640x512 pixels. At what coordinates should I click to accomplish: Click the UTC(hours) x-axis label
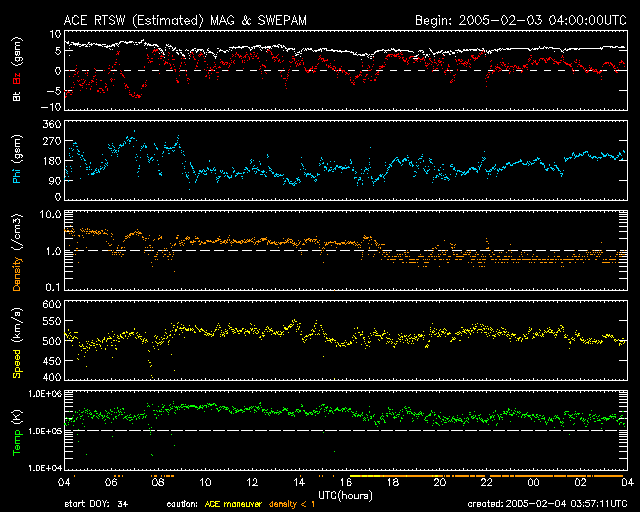click(x=346, y=493)
